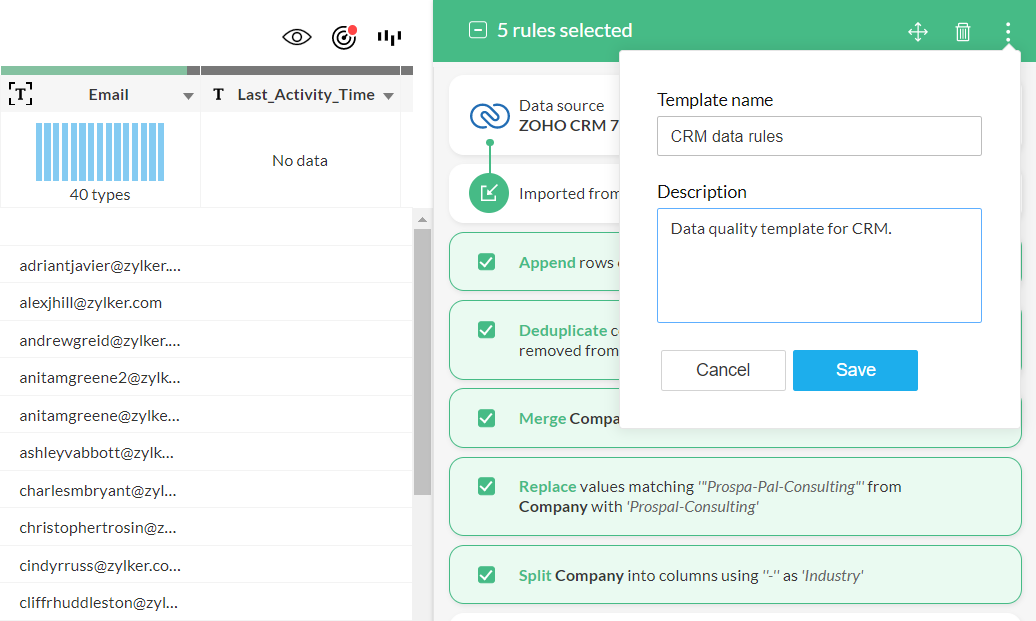1036x621 pixels.
Task: Click the Description text area
Action: pos(819,265)
